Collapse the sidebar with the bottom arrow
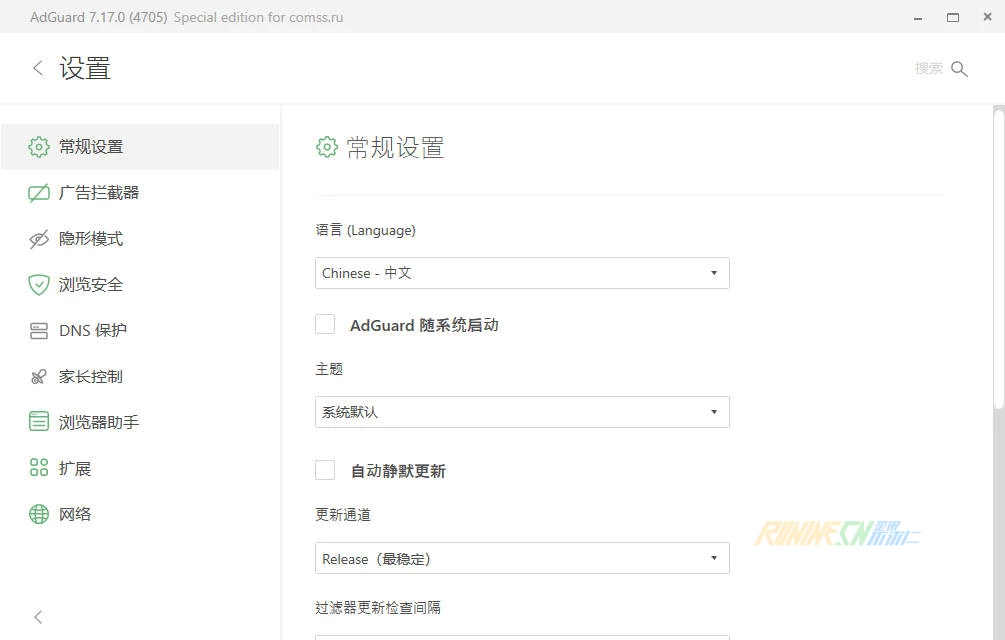This screenshot has width=1005, height=640. click(38, 617)
